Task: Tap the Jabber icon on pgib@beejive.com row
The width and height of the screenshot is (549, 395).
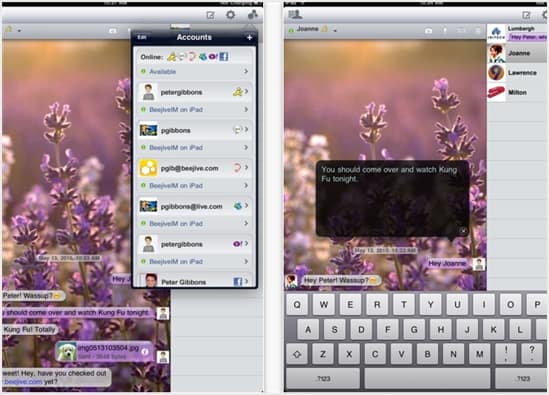Action: [237, 168]
